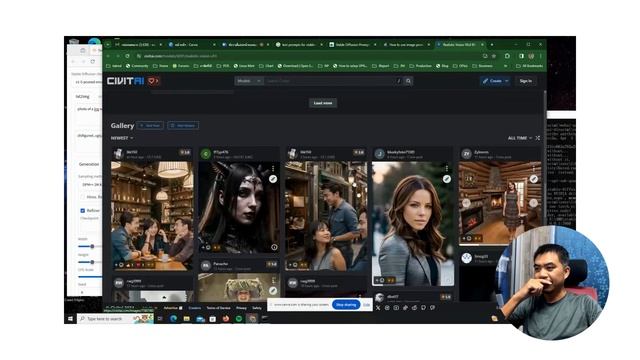Click bookmark star in Chrome address bar
Image resolution: width=640 pixels, height=360 pixels.
494,56
